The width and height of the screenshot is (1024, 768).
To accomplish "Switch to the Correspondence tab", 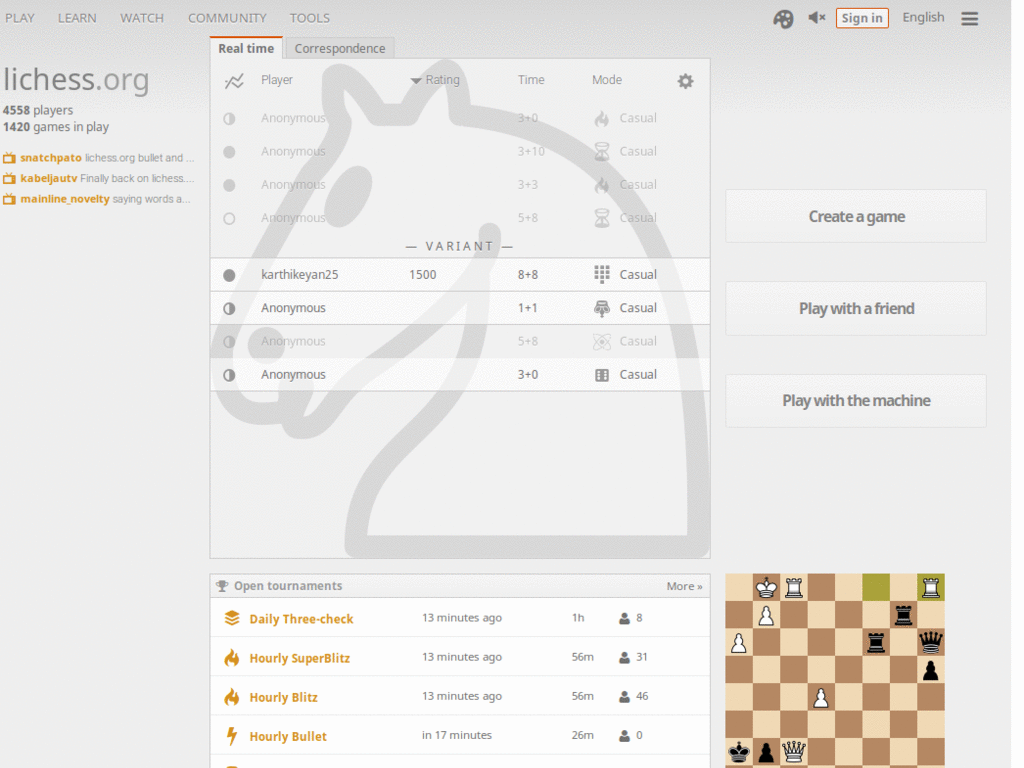I will pos(340,48).
